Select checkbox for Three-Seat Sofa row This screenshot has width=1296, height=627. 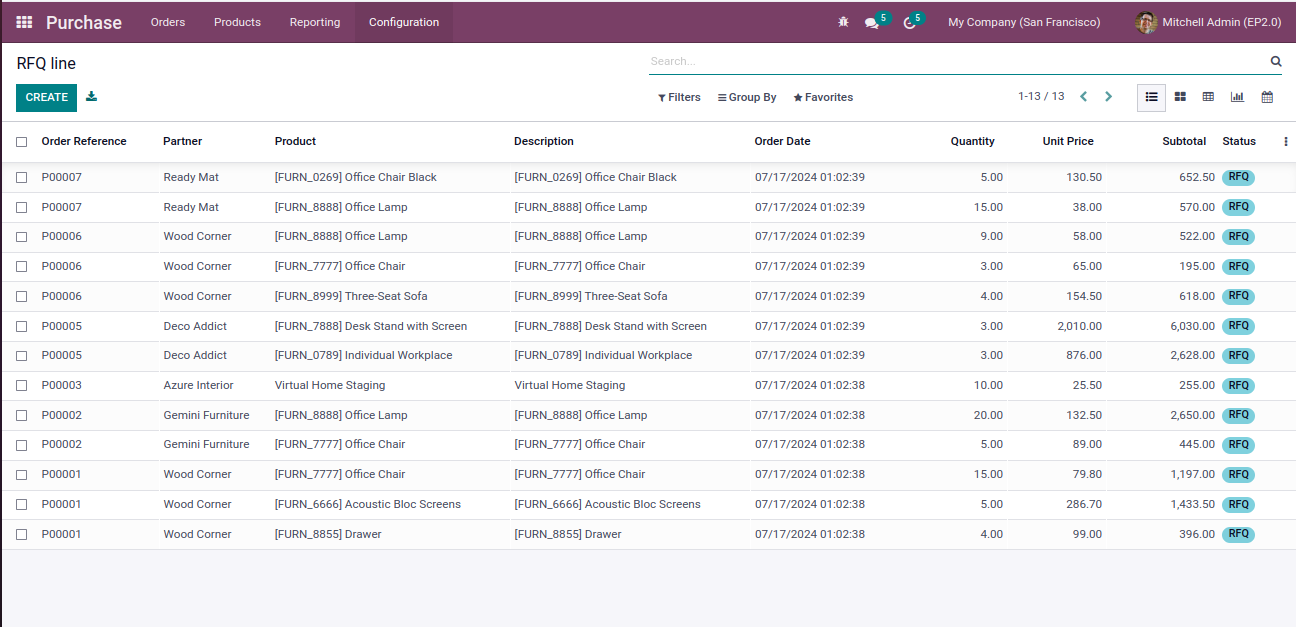tap(22, 296)
